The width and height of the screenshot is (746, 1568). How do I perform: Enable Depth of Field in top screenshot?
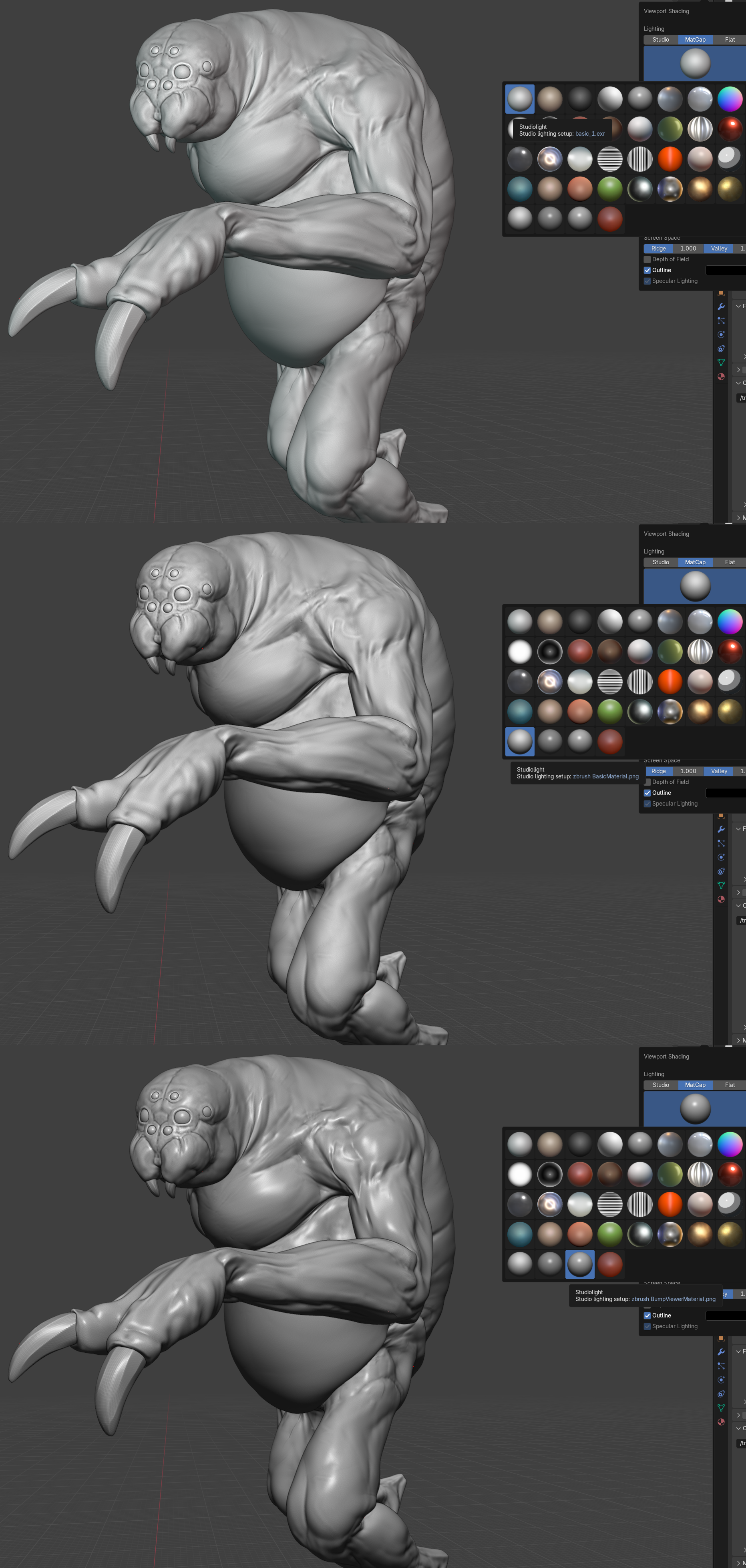coord(647,259)
